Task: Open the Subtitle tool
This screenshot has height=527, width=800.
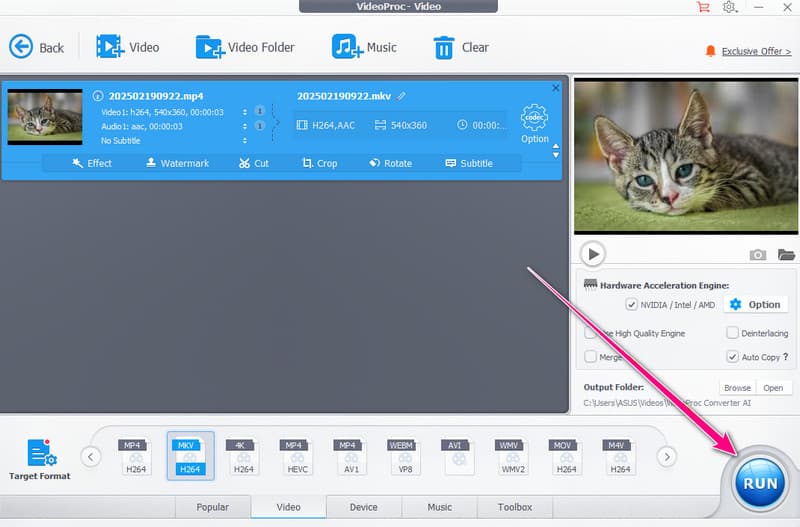Action: click(469, 163)
